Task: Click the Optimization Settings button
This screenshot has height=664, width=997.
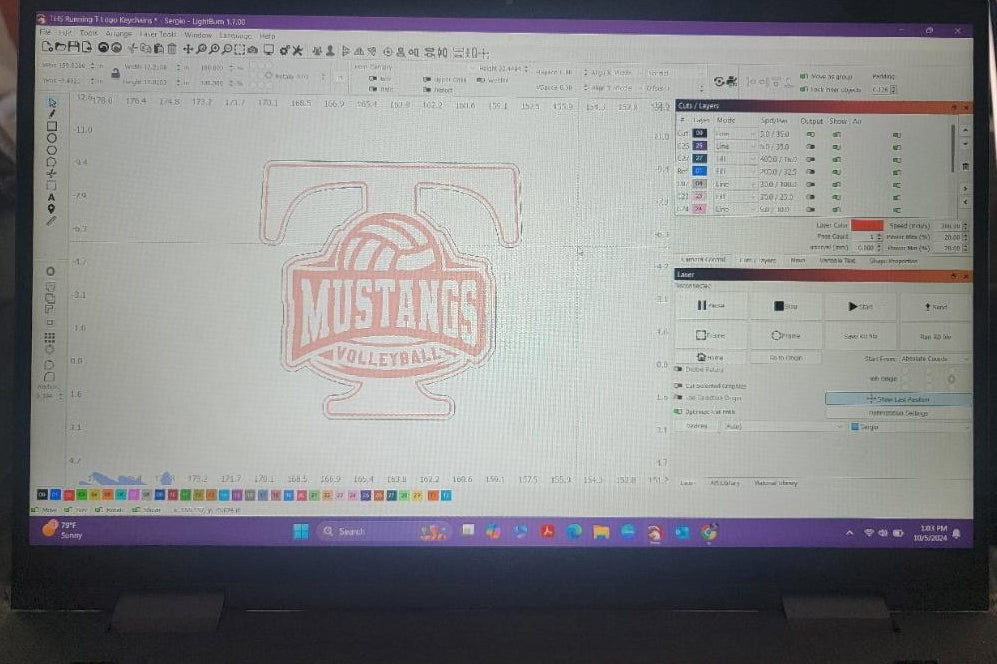Action: point(898,413)
